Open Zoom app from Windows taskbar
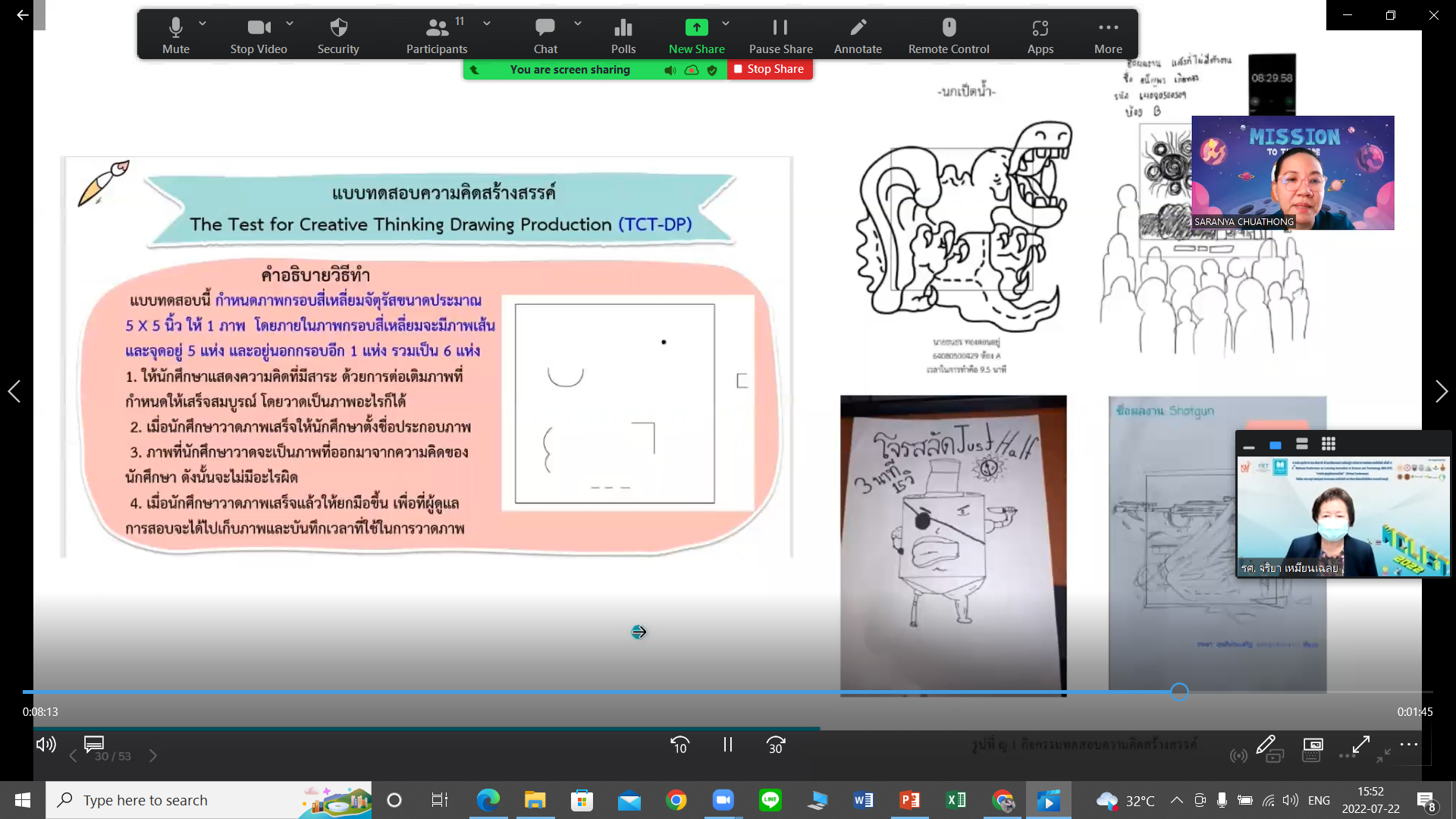Viewport: 1456px width, 819px height. coord(723,800)
